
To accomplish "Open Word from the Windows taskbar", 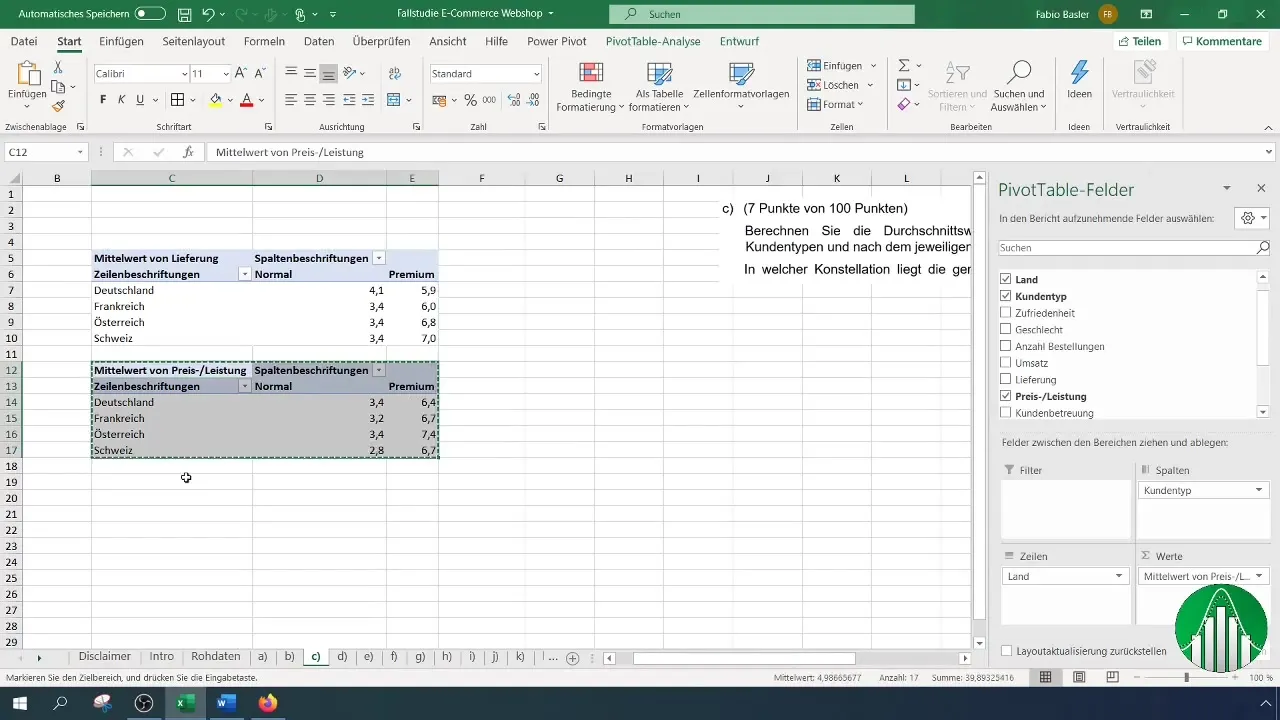I will click(226, 703).
